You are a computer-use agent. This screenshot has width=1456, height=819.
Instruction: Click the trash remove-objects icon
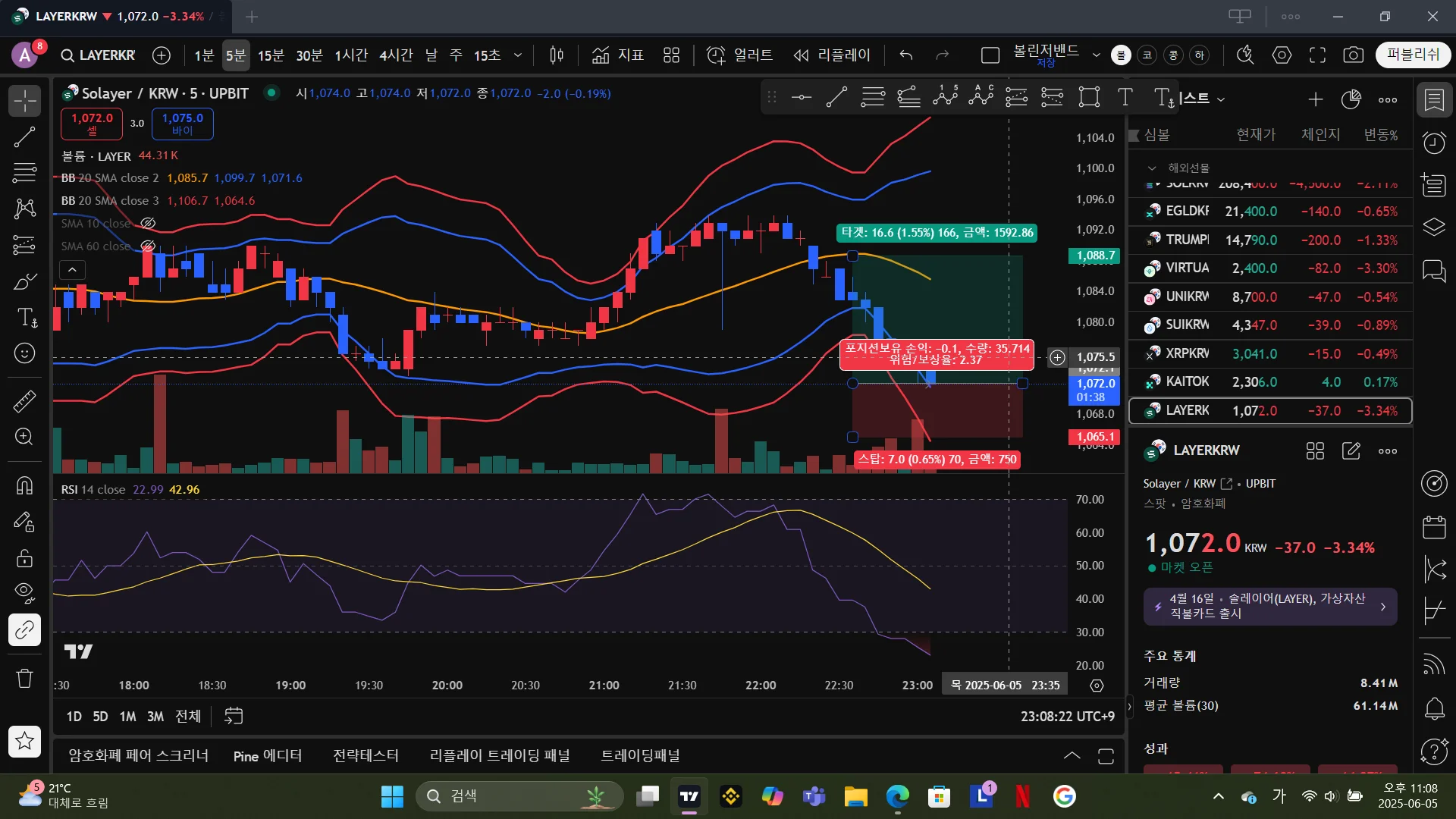(x=24, y=678)
